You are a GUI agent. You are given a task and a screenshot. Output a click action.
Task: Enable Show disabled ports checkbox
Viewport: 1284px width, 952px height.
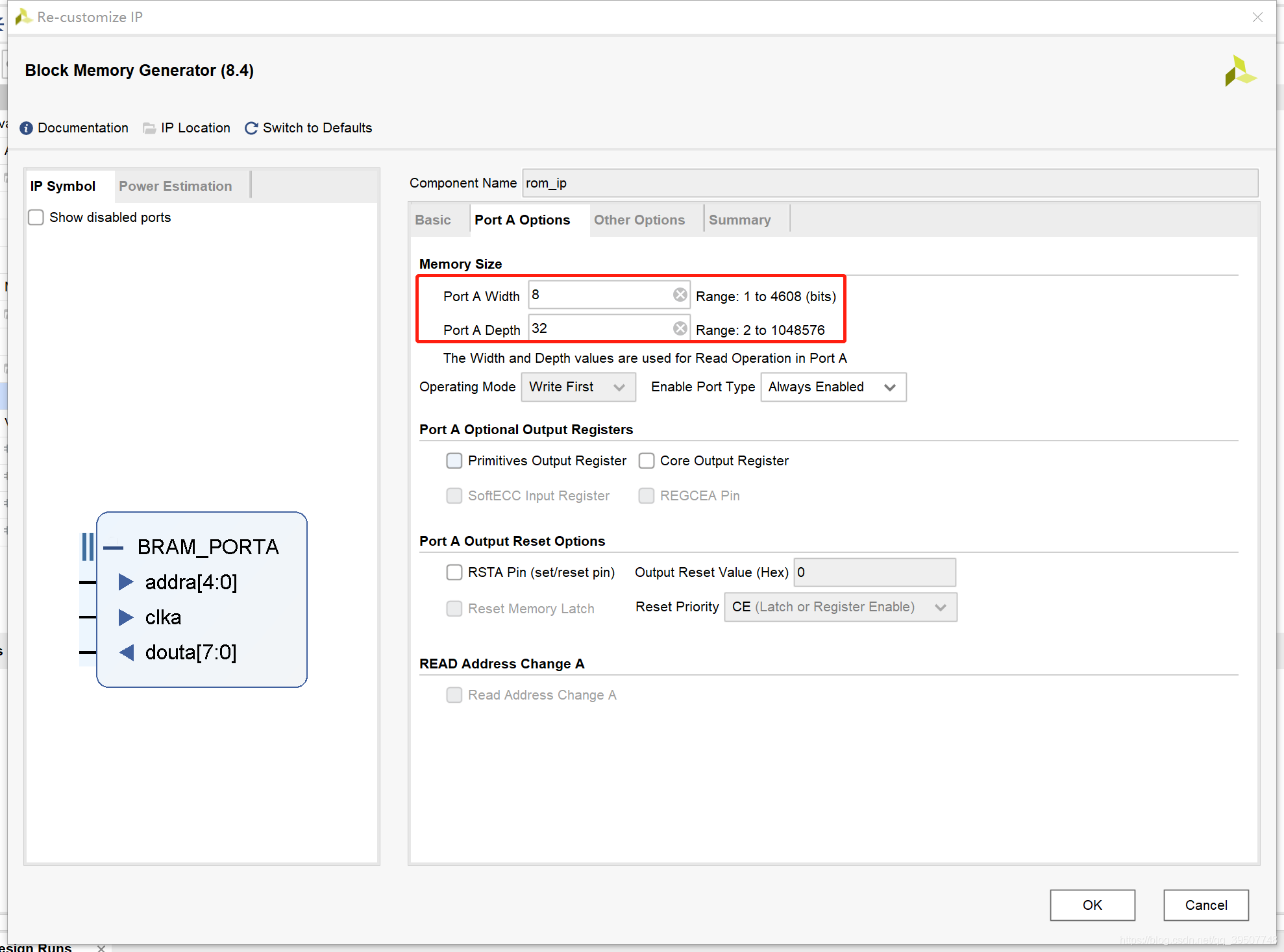pyautogui.click(x=36, y=217)
